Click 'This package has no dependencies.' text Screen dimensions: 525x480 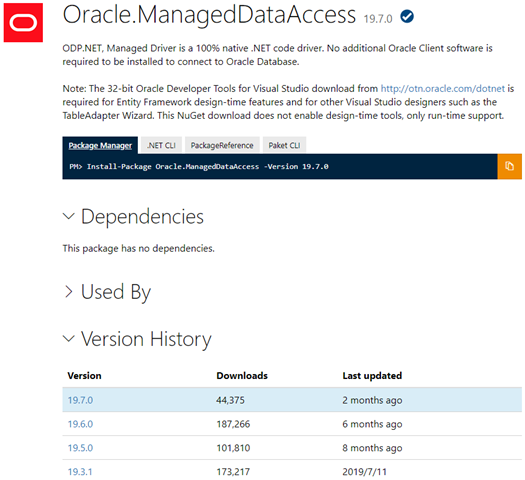[139, 248]
